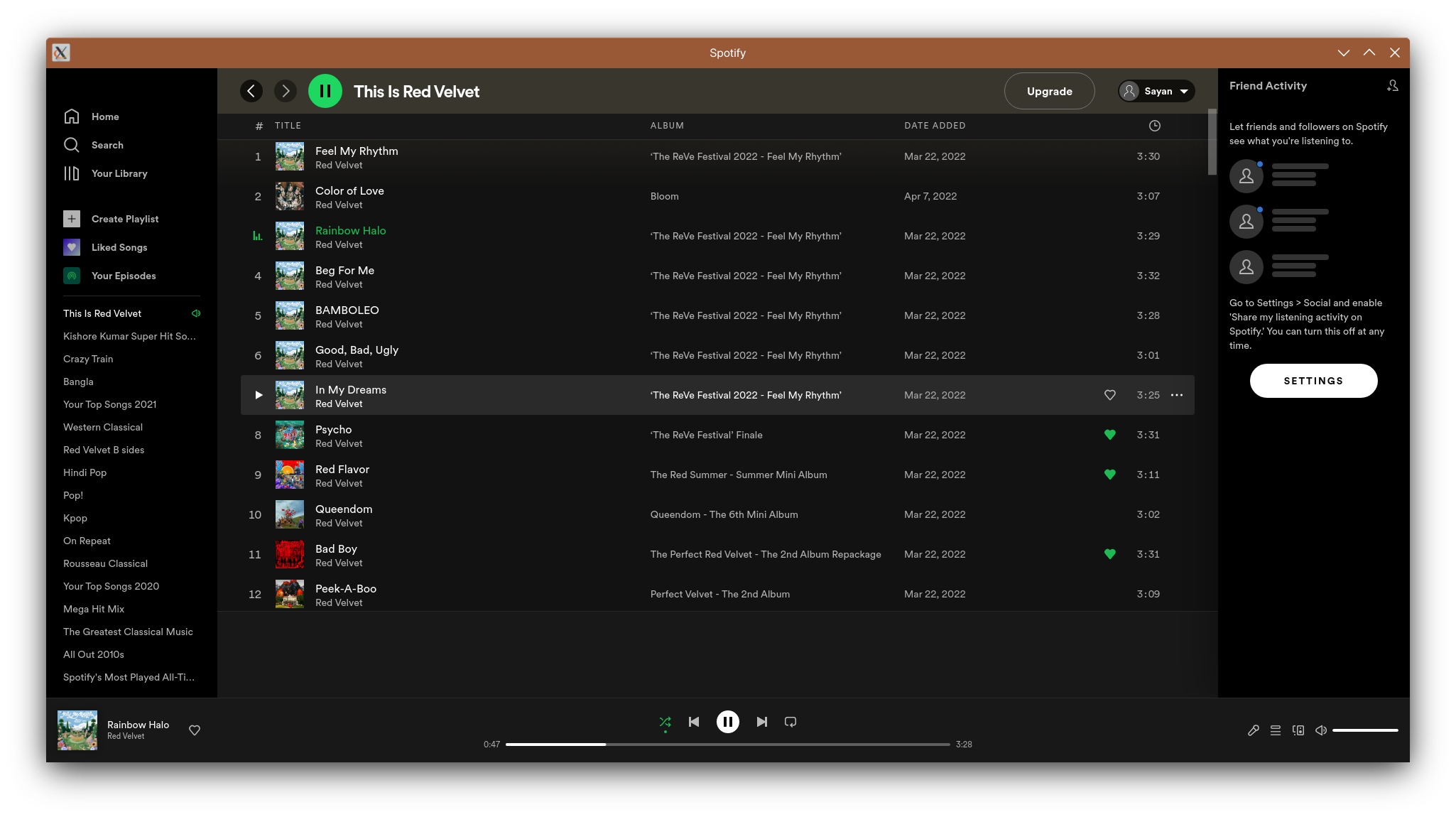Click playing speaker icon beside This Is Red Velvet

click(x=196, y=313)
